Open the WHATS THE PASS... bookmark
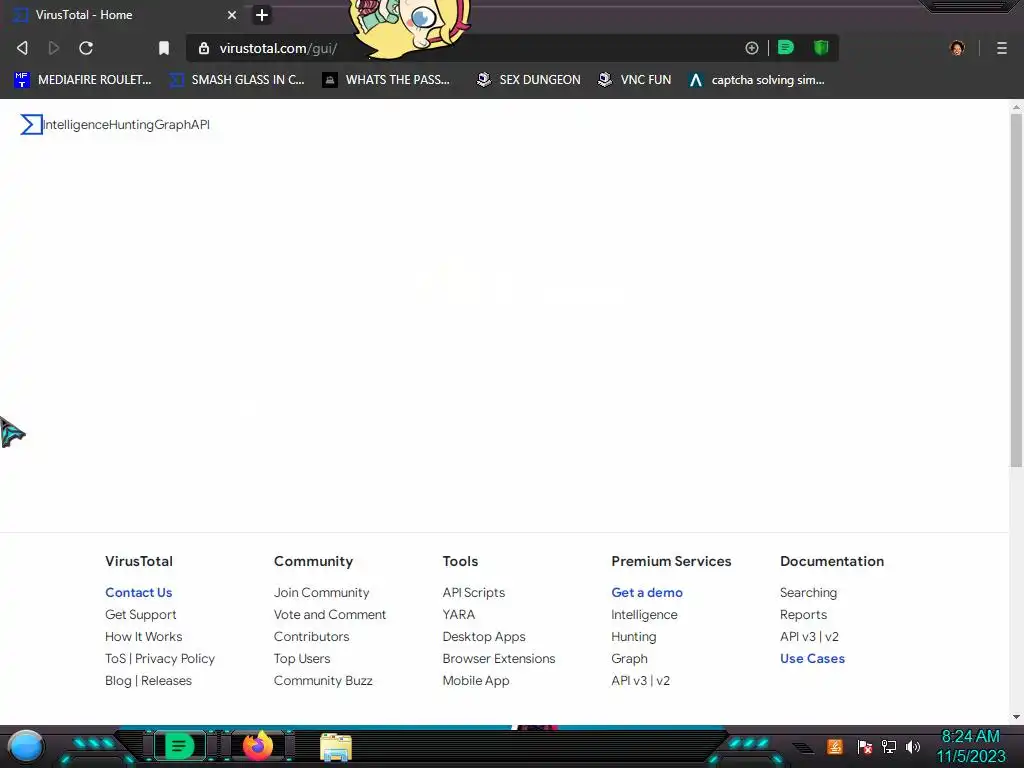The width and height of the screenshot is (1024, 768). coord(386,80)
